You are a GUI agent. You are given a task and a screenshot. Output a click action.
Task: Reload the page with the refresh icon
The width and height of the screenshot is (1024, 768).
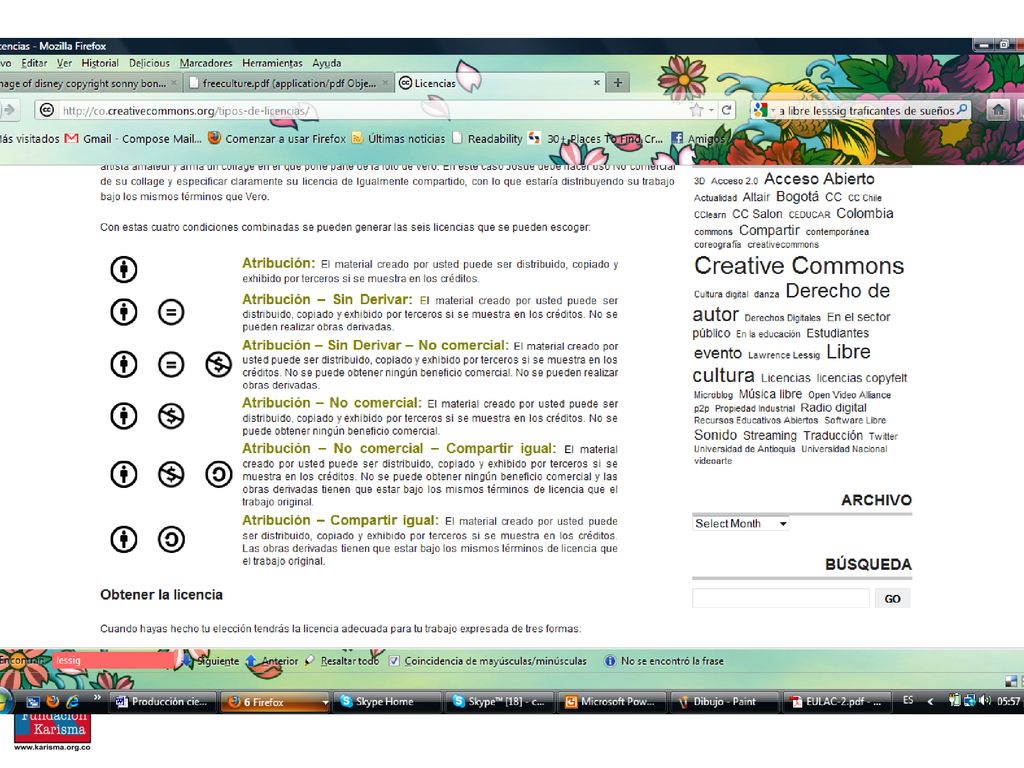pyautogui.click(x=726, y=110)
